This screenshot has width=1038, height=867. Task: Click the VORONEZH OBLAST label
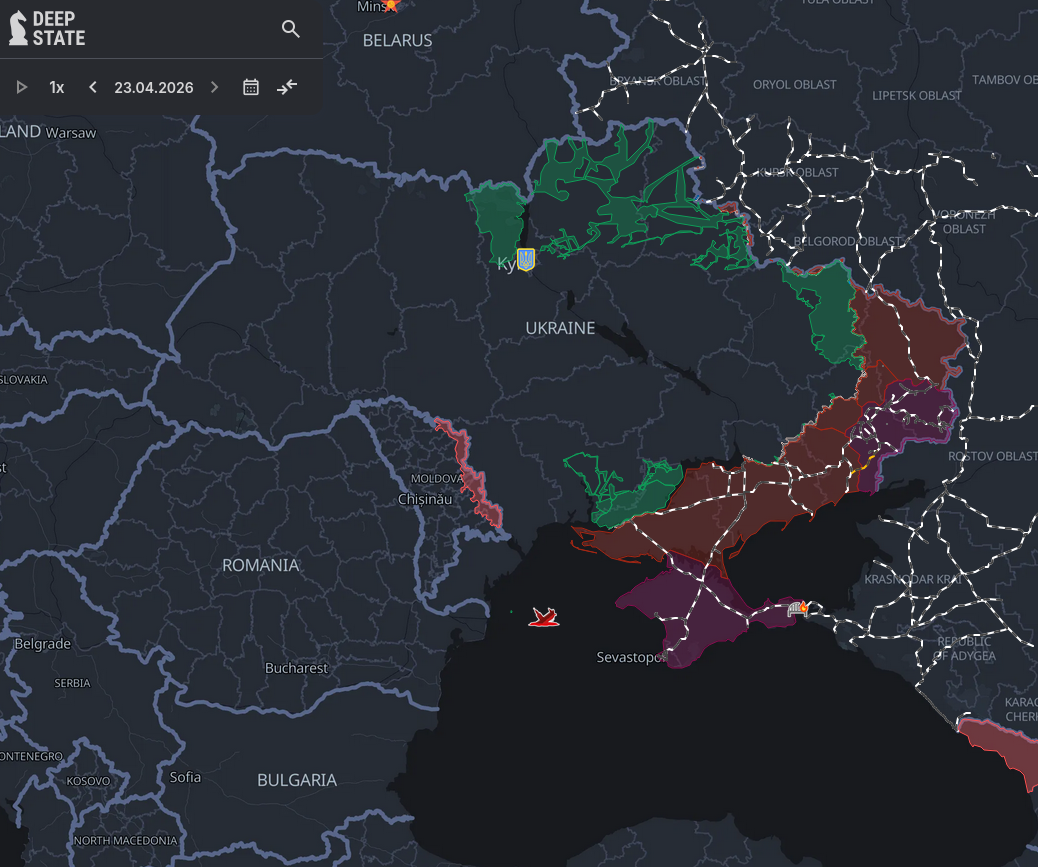tap(965, 222)
